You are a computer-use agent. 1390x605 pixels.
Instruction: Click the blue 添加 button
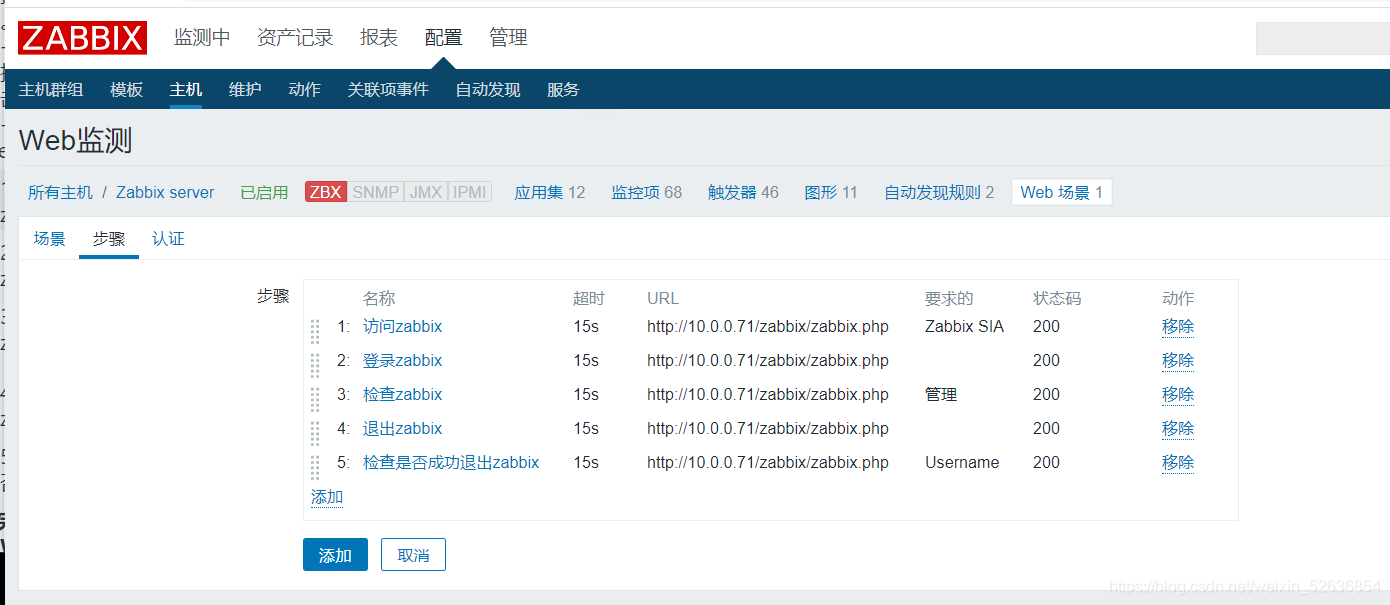(335, 555)
